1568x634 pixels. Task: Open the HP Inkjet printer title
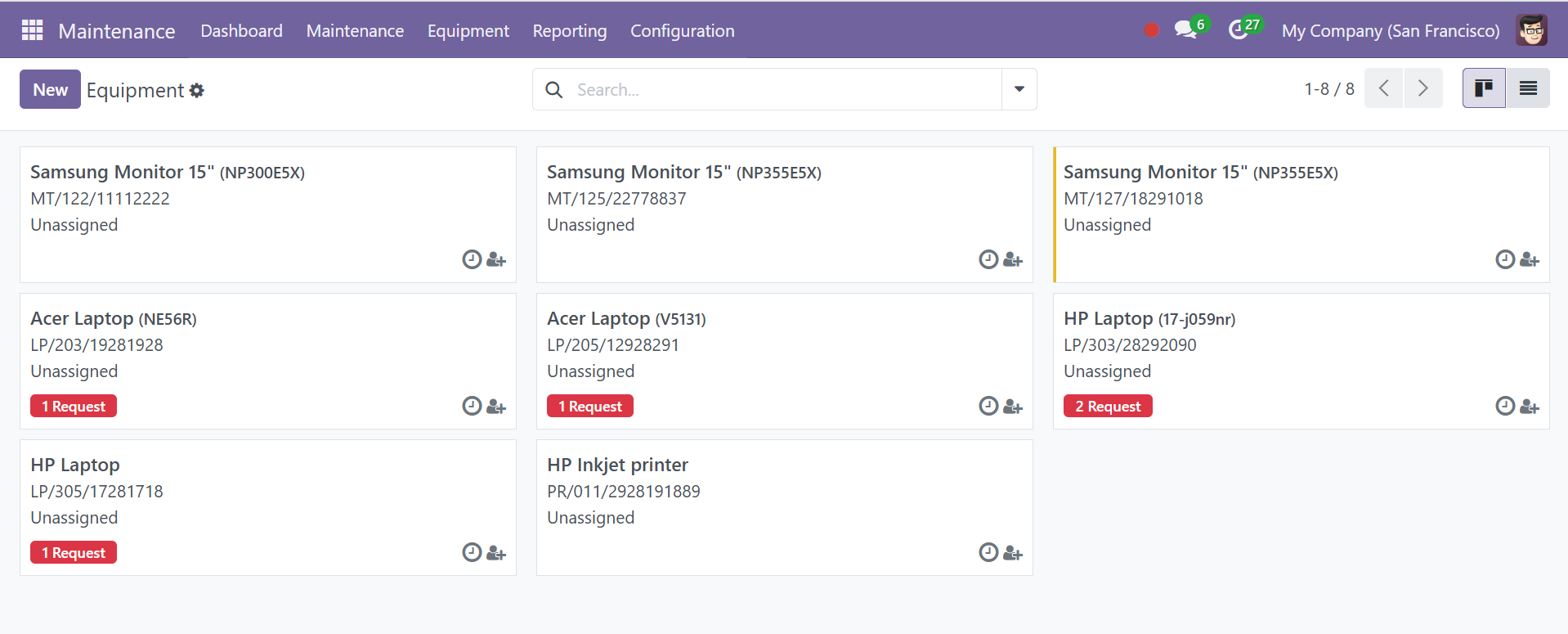[x=617, y=465]
